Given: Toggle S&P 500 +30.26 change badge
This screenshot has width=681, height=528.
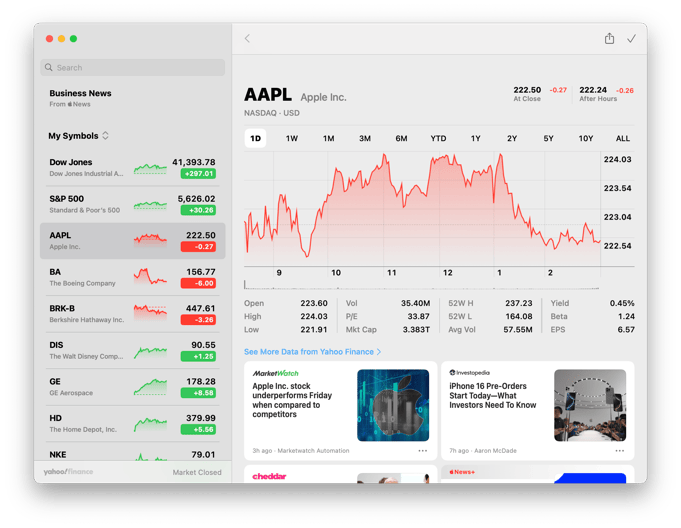Looking at the screenshot, I should [198, 210].
